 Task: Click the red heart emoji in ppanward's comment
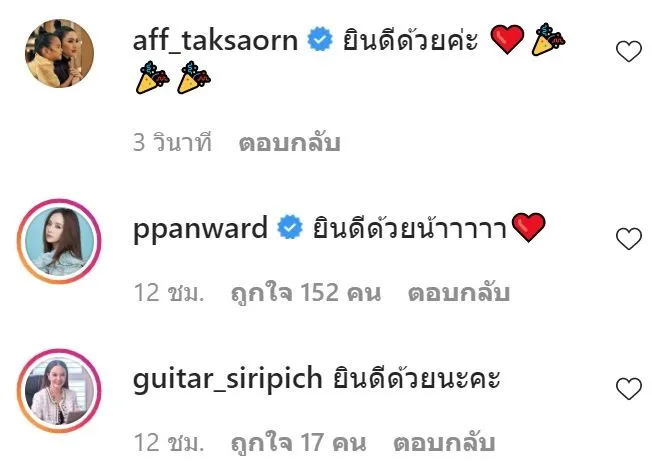click(529, 227)
